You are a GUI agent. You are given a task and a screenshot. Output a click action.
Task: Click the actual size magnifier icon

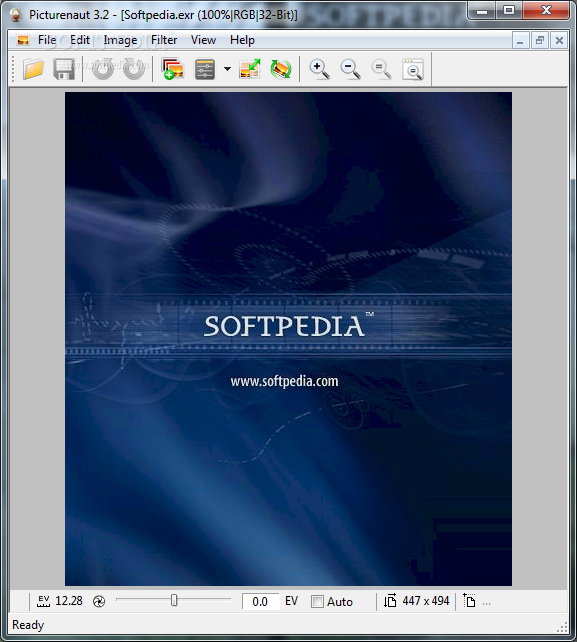click(382, 69)
